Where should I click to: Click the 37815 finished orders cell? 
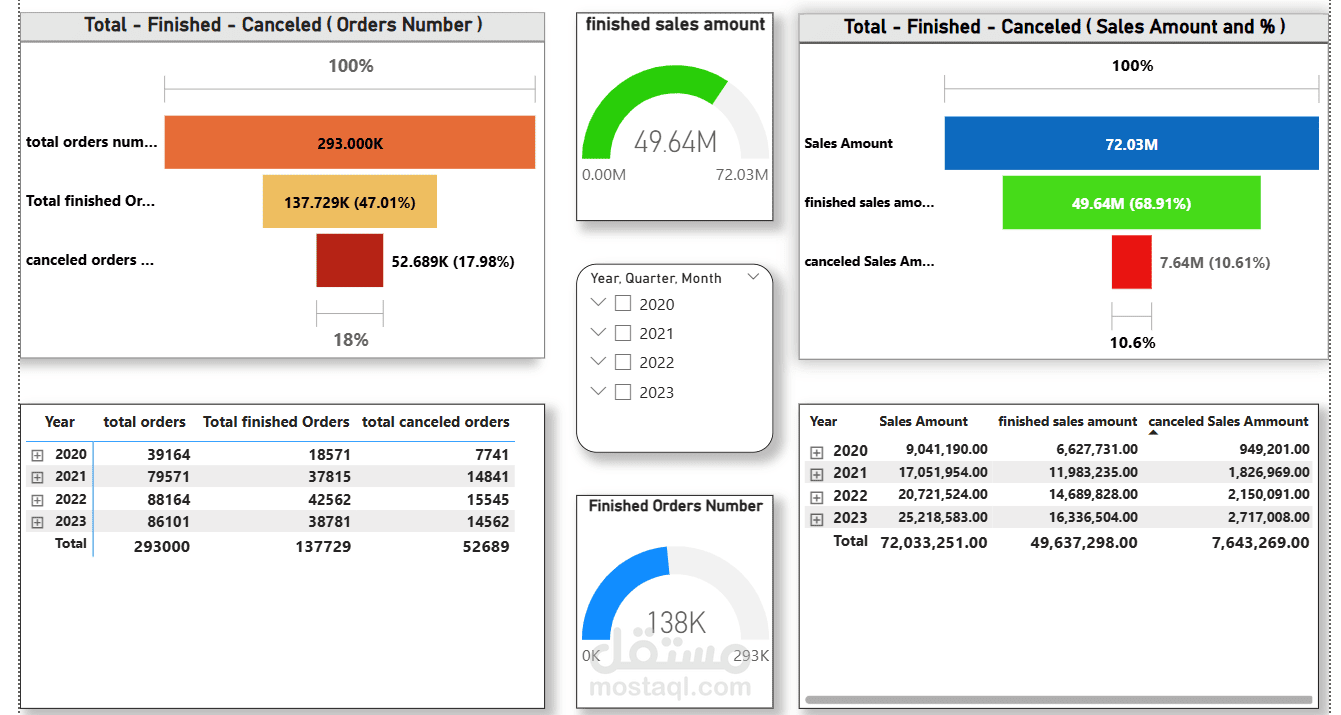(x=328, y=477)
